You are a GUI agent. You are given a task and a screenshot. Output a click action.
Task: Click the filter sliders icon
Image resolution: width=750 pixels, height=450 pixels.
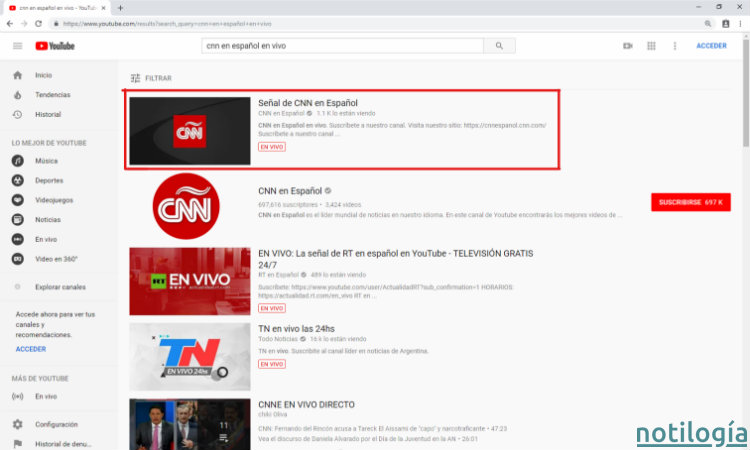coord(136,78)
